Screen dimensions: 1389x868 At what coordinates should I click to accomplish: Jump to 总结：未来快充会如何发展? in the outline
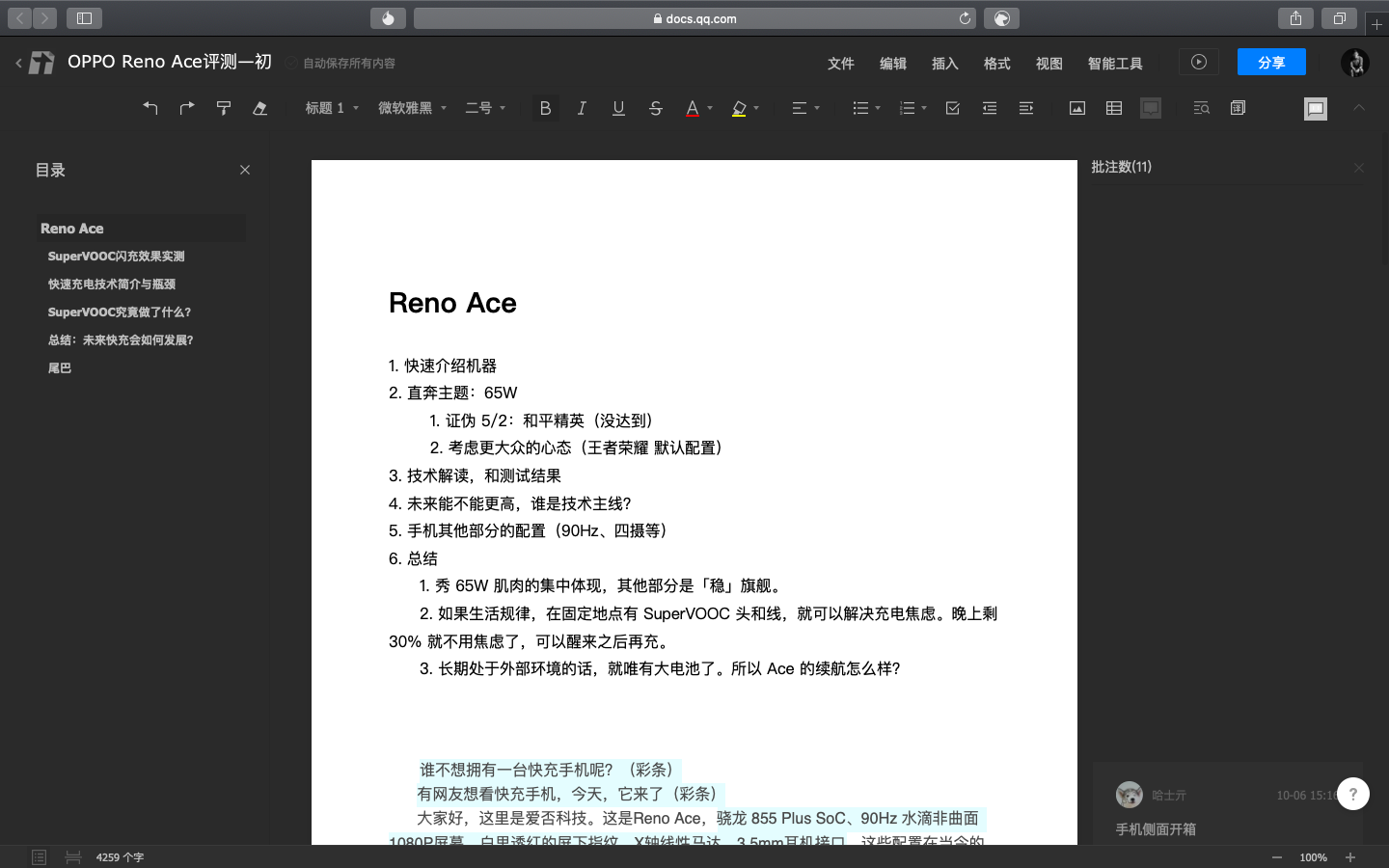click(x=121, y=340)
